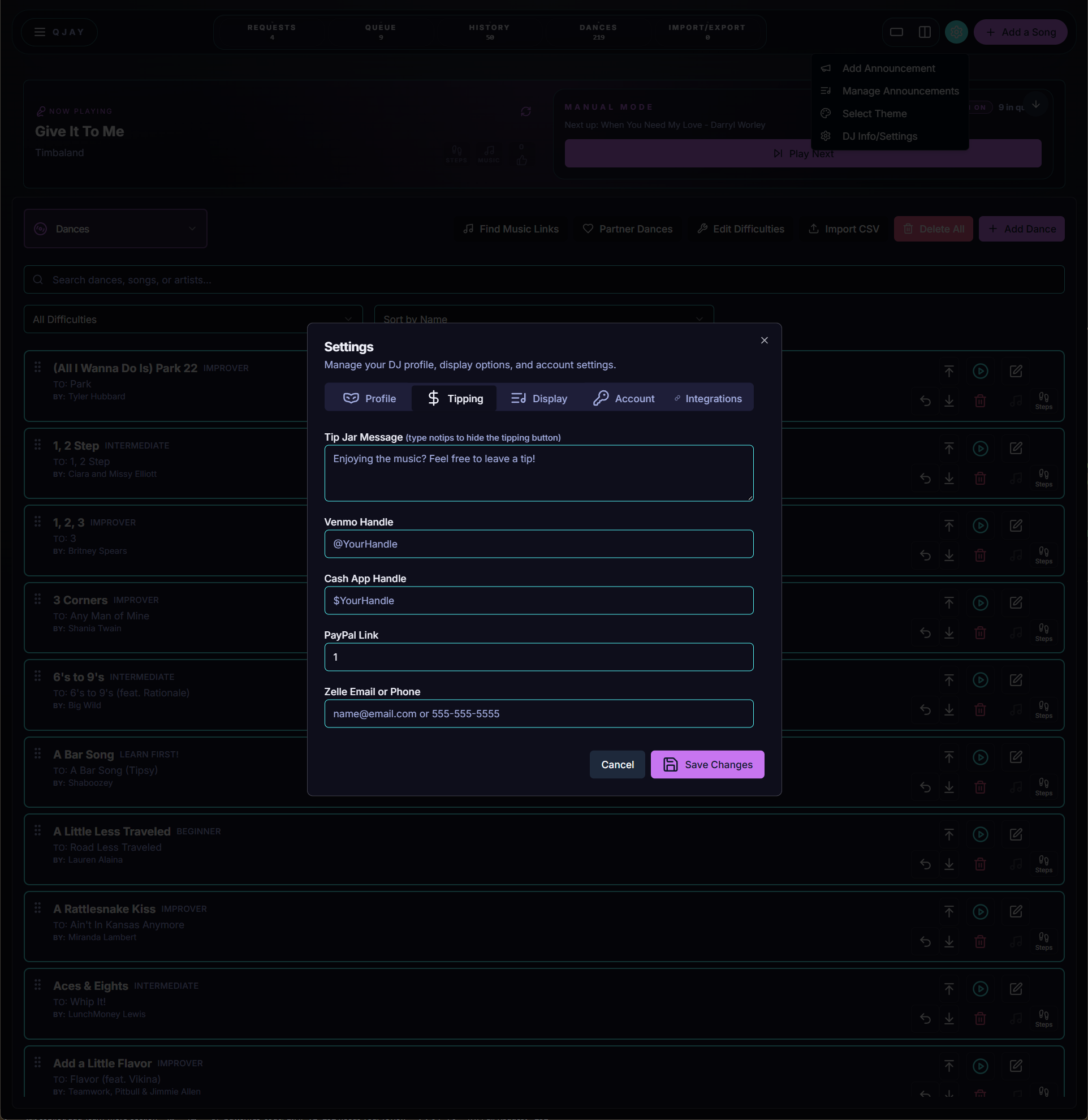This screenshot has height=1120, width=1088.
Task: Edit the "3 Corners" dance entry
Action: coord(1016,602)
